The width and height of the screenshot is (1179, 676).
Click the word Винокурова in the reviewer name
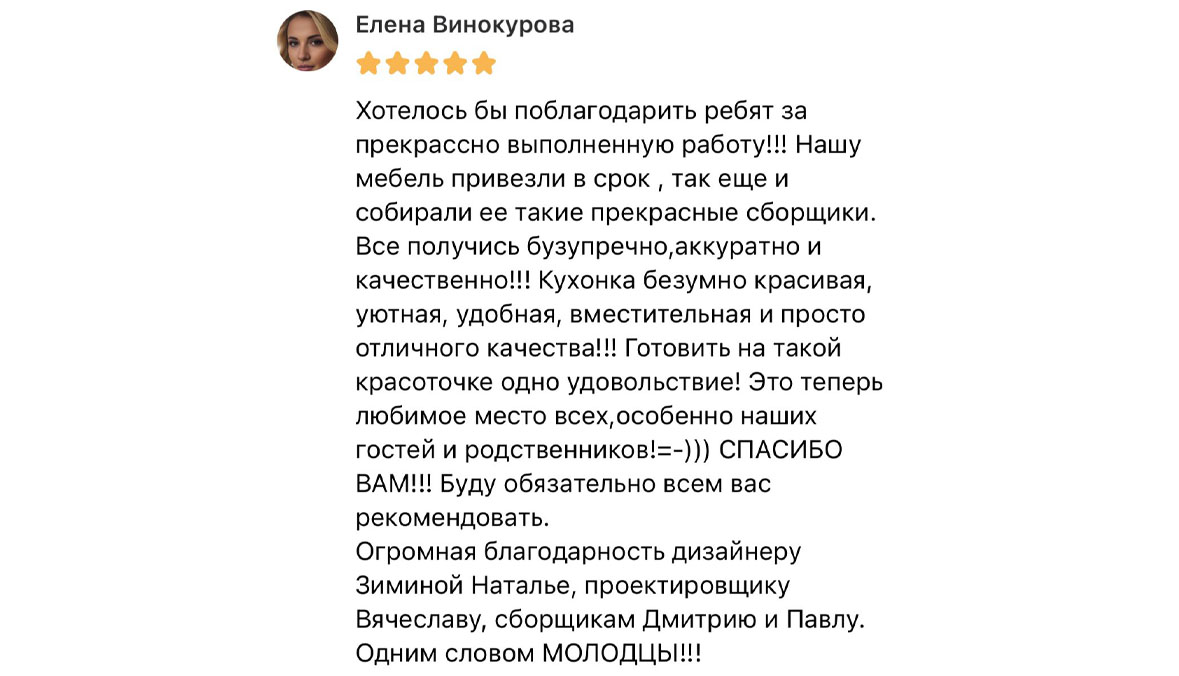504,25
